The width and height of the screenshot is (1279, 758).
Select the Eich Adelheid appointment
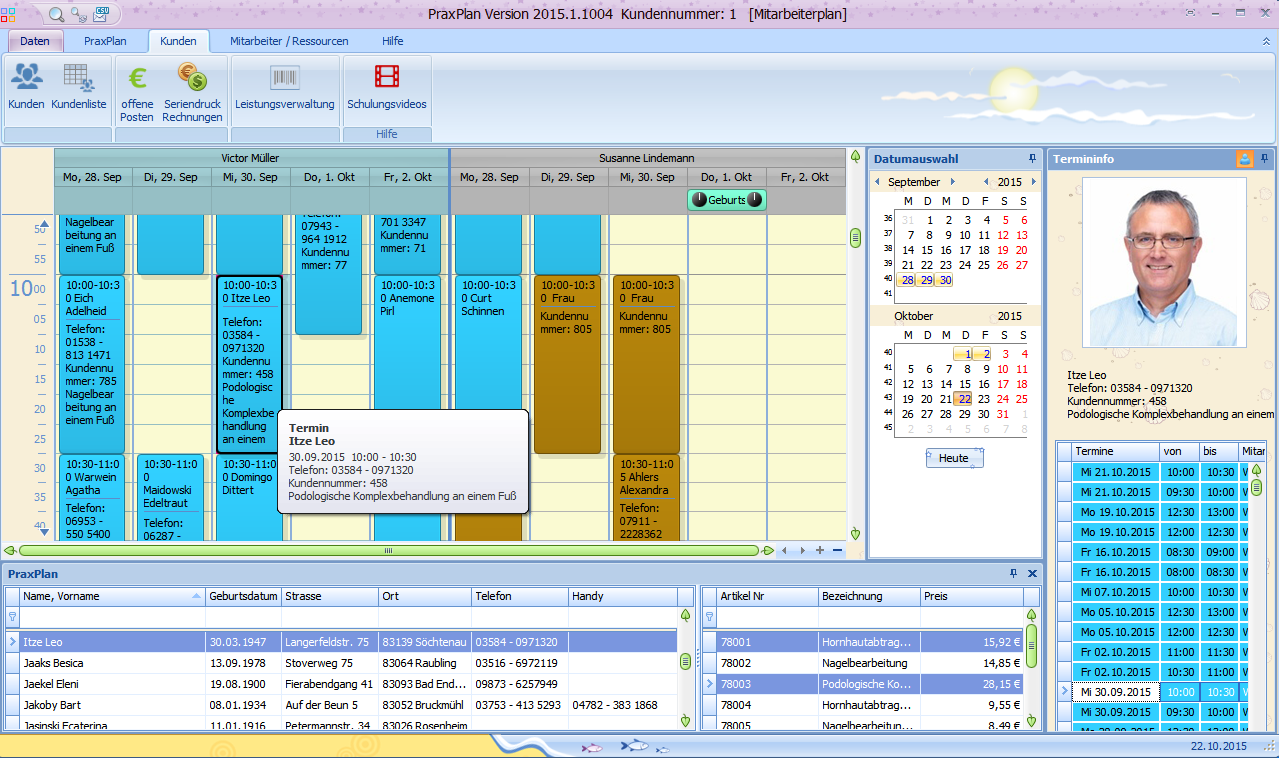coord(91,364)
